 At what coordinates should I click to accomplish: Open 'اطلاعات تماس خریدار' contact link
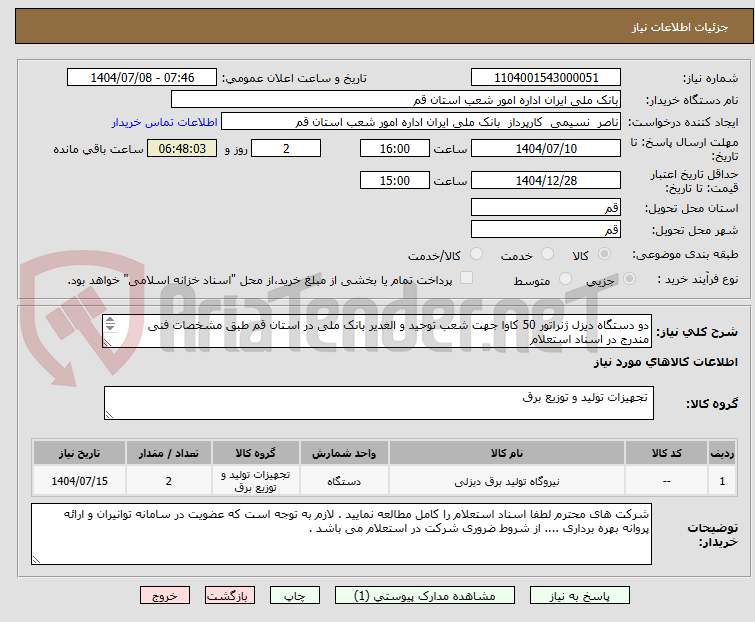[x=165, y=122]
